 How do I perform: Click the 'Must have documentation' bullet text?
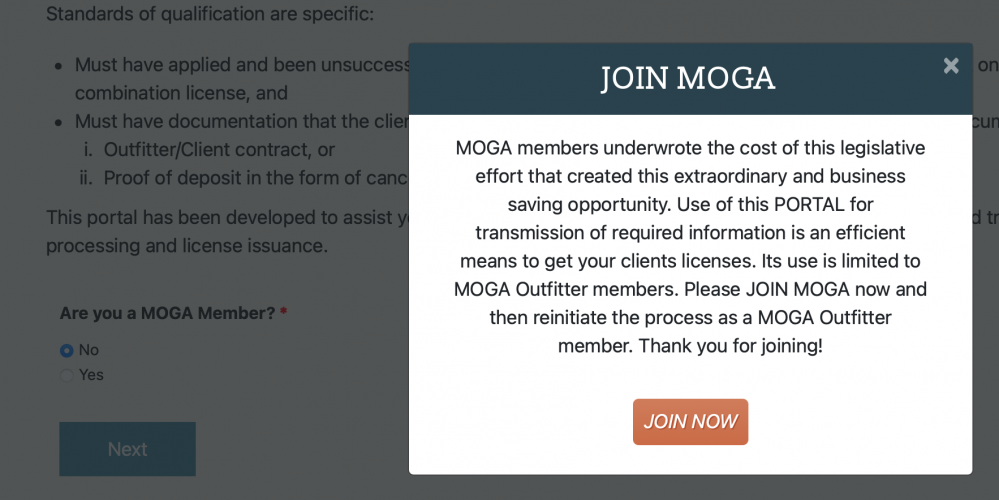[x=241, y=121]
